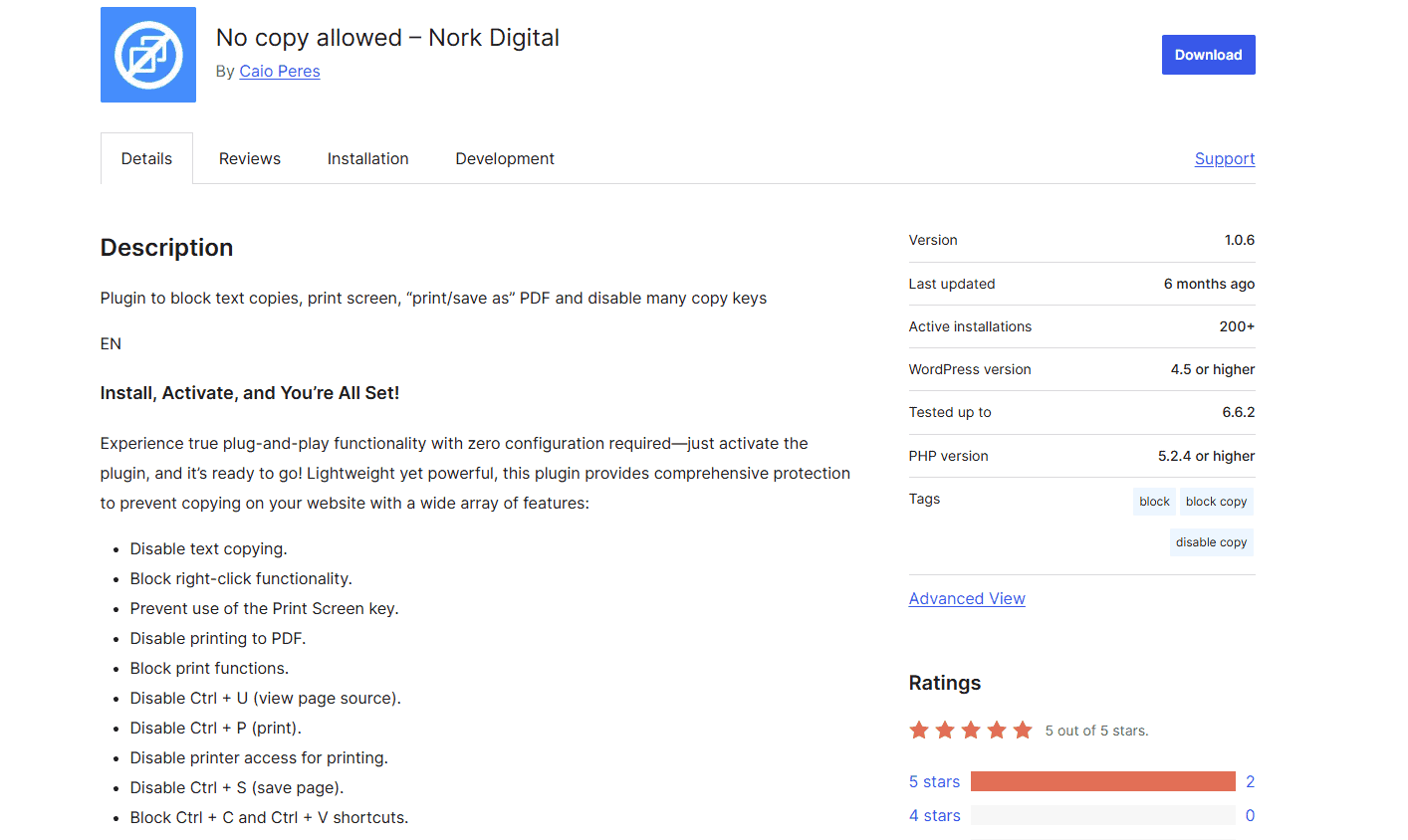Image resolution: width=1408 pixels, height=840 pixels.
Task: Click 'Disable printing to PDF.' list item
Action: point(218,638)
